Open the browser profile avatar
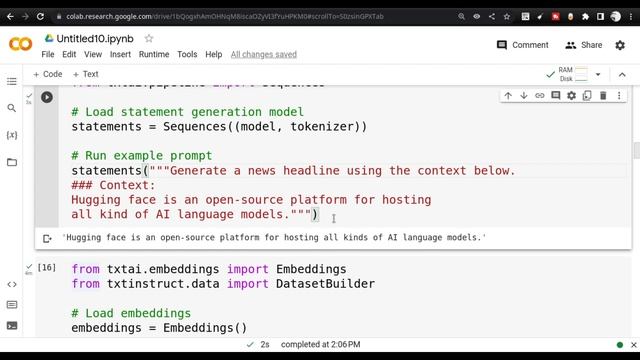The width and height of the screenshot is (640, 360). tap(616, 16)
